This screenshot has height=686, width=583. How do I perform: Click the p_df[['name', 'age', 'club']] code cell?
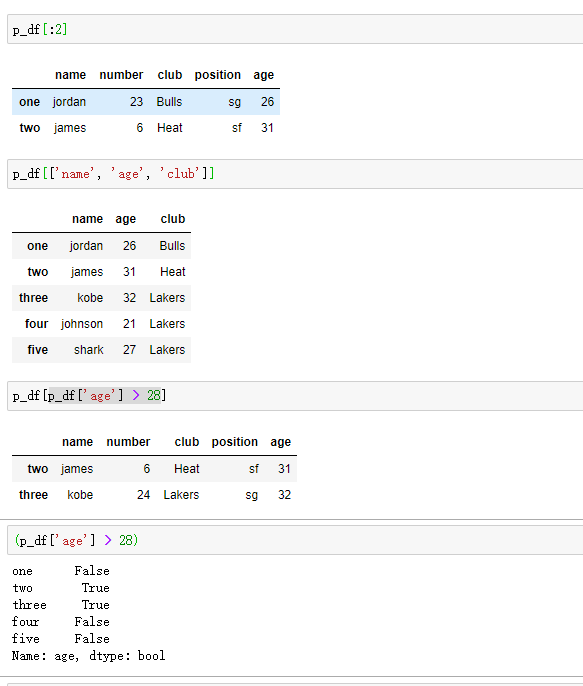[295, 174]
